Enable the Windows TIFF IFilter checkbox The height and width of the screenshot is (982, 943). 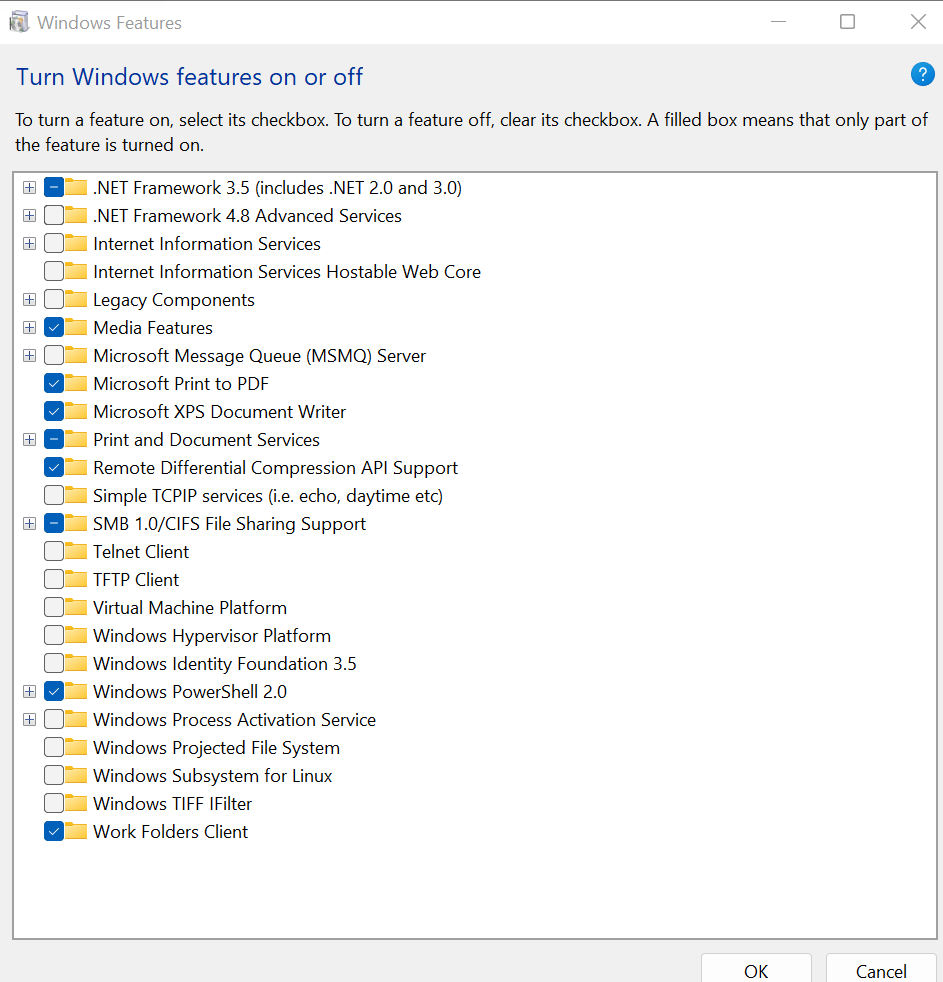[x=54, y=803]
